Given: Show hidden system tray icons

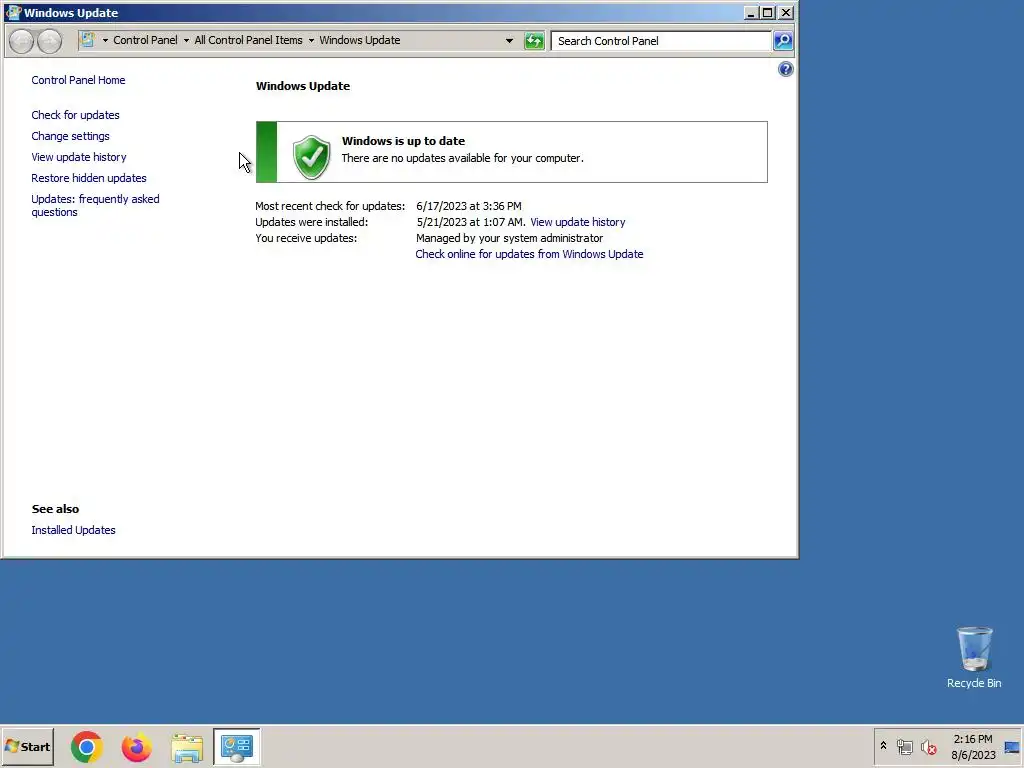Looking at the screenshot, I should (884, 745).
